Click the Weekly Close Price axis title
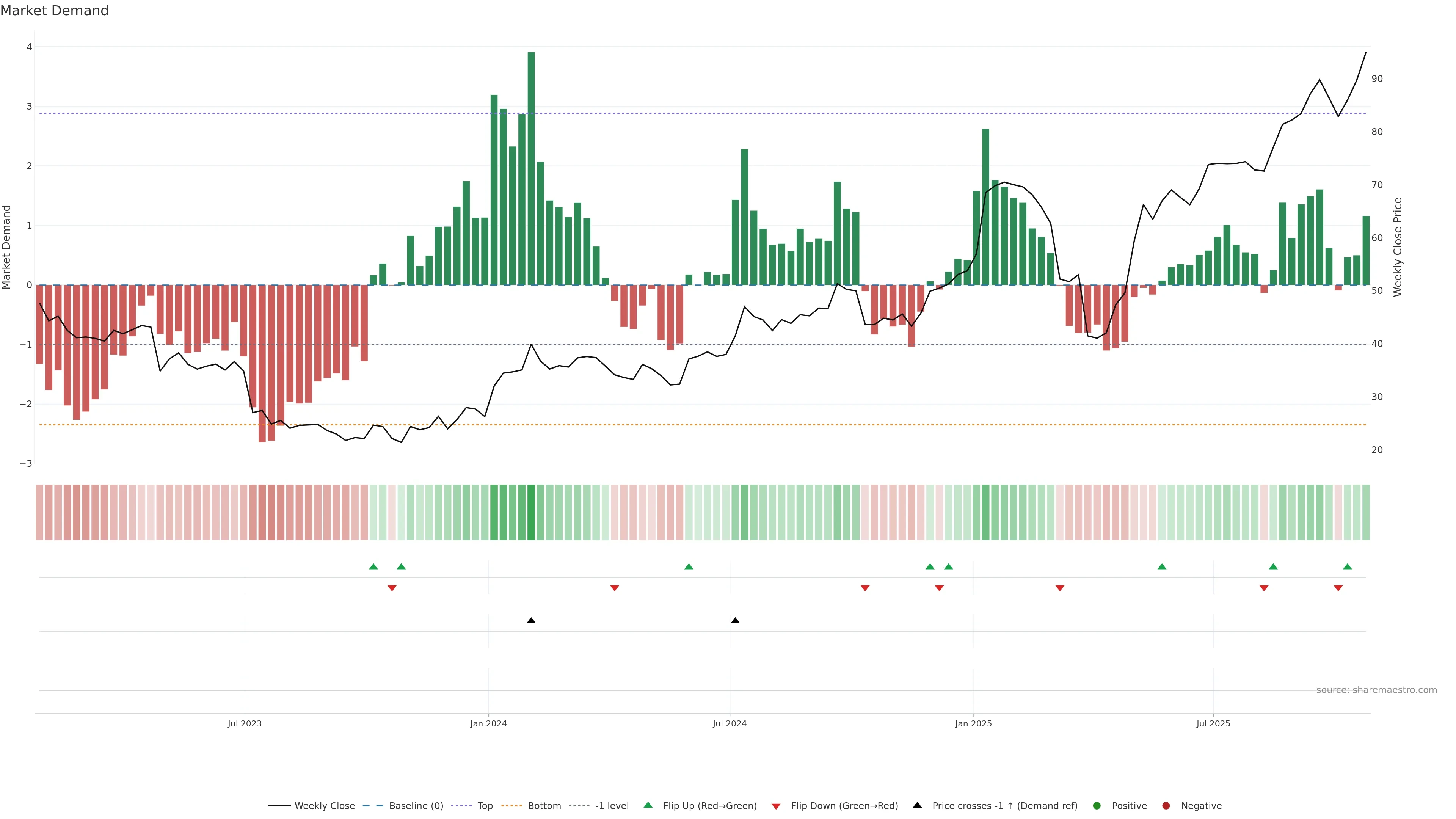 pyautogui.click(x=1397, y=247)
